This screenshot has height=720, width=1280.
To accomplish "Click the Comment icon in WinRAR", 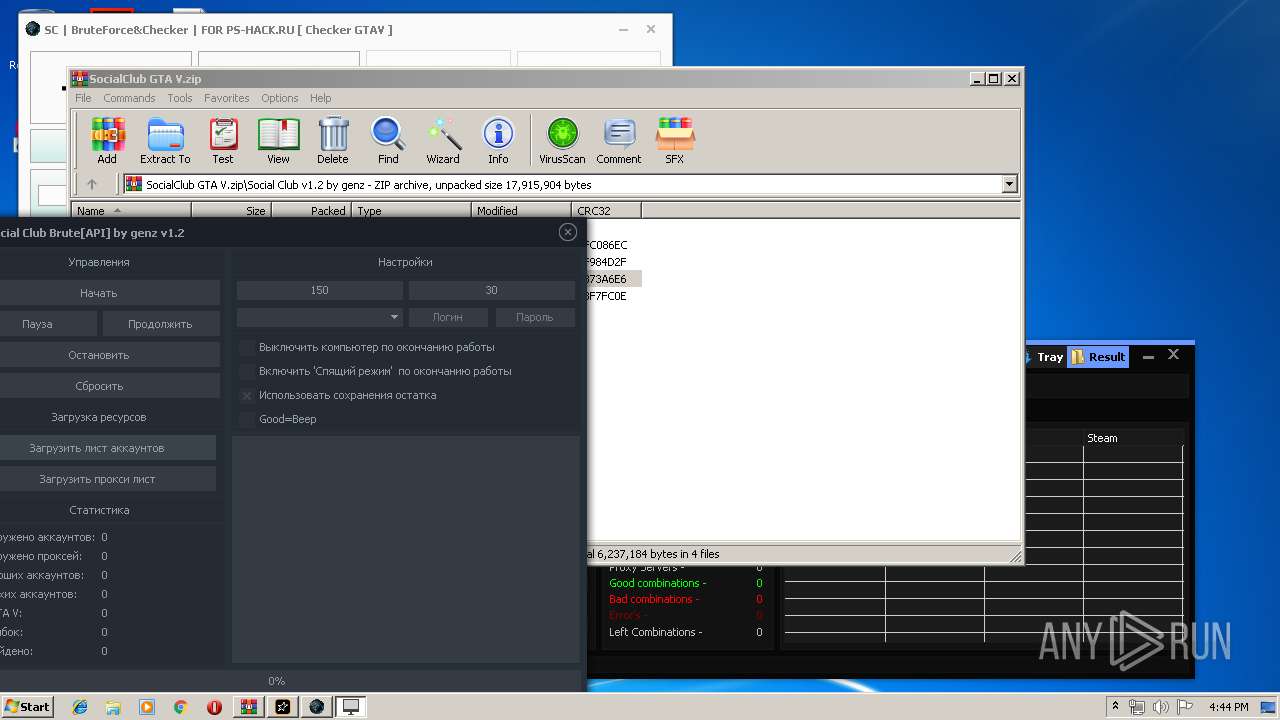I will [x=619, y=141].
